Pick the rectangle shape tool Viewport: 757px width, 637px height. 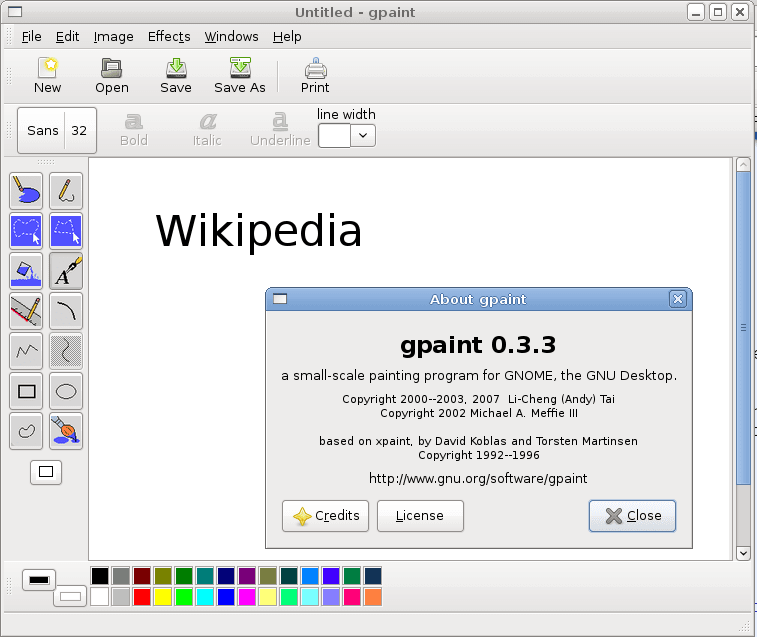pos(26,391)
